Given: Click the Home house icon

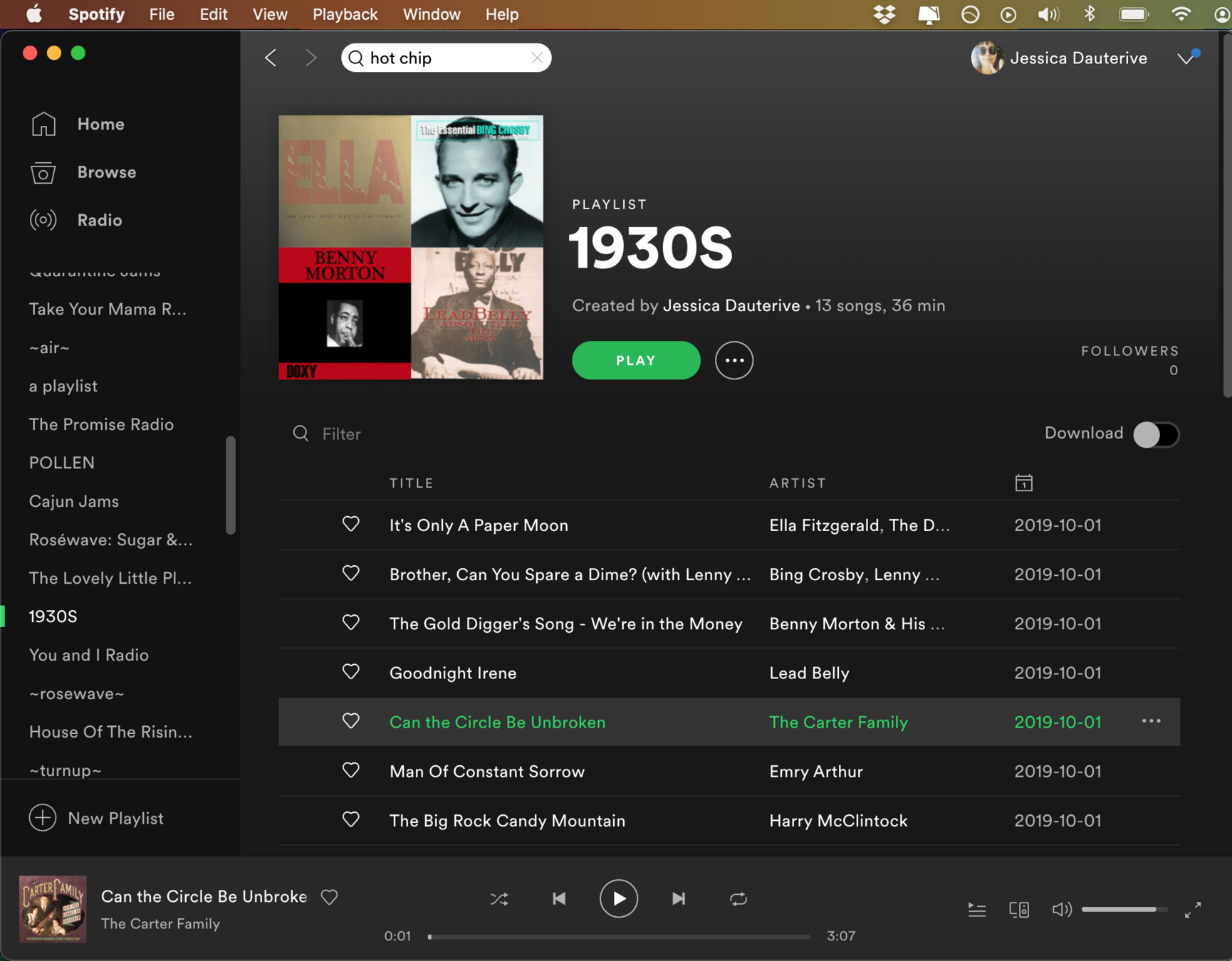Looking at the screenshot, I should [43, 124].
